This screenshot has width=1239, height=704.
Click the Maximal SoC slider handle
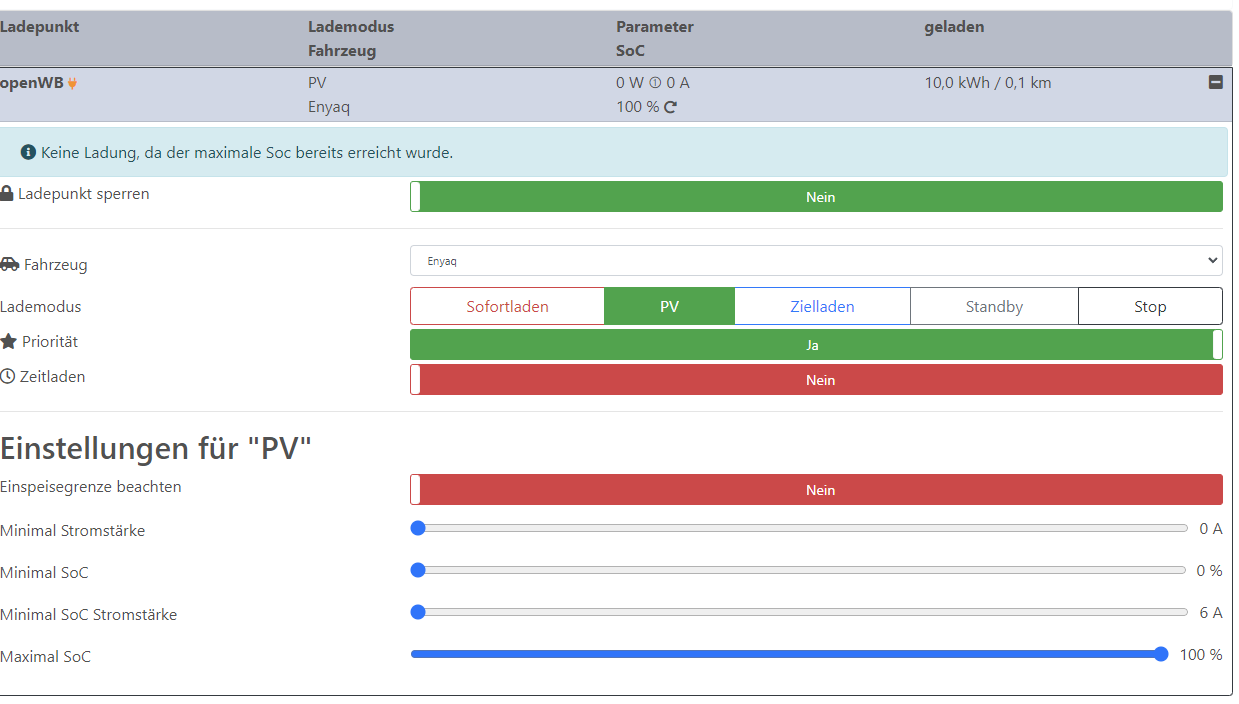coord(1161,655)
